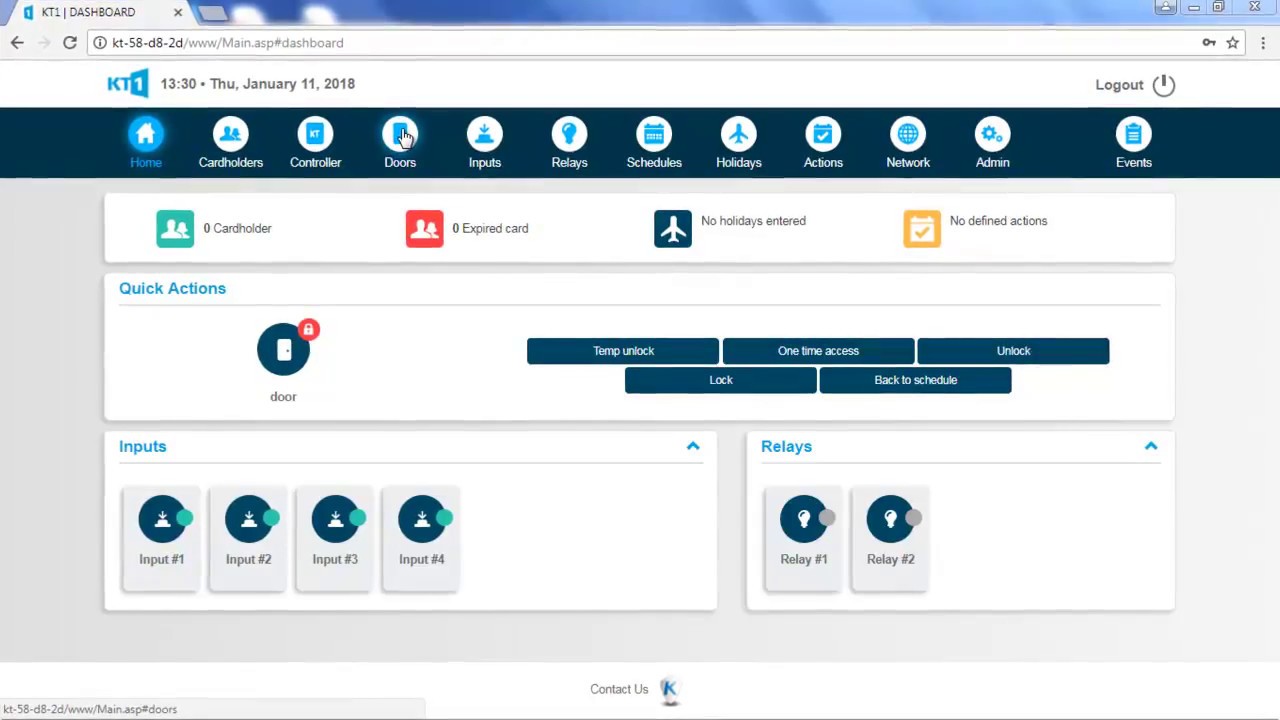Click the "No holidays entered" text
The image size is (1280, 720).
click(753, 221)
